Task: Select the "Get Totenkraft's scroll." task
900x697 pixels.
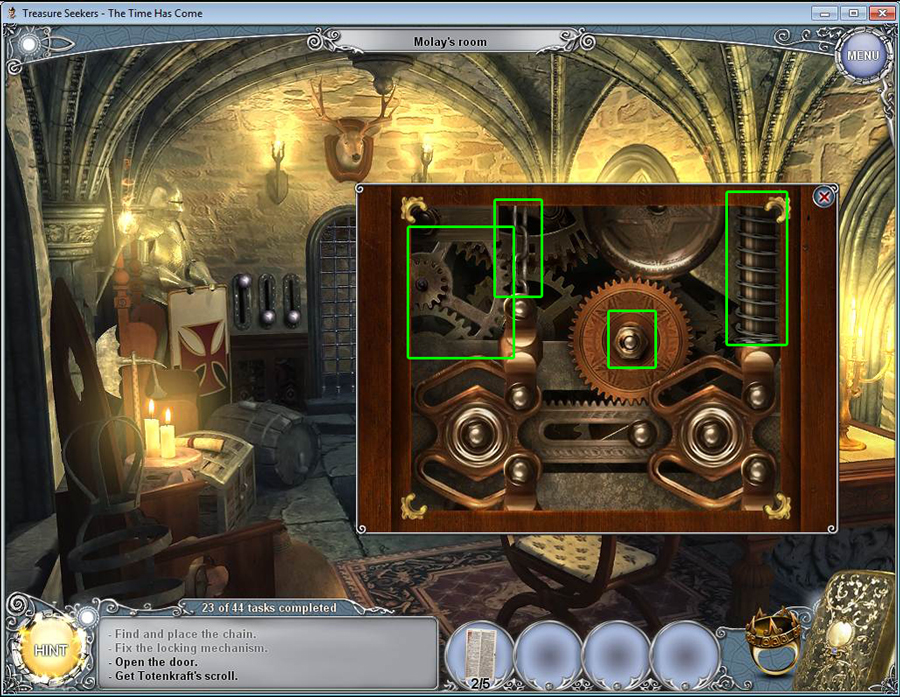Action: pos(176,676)
